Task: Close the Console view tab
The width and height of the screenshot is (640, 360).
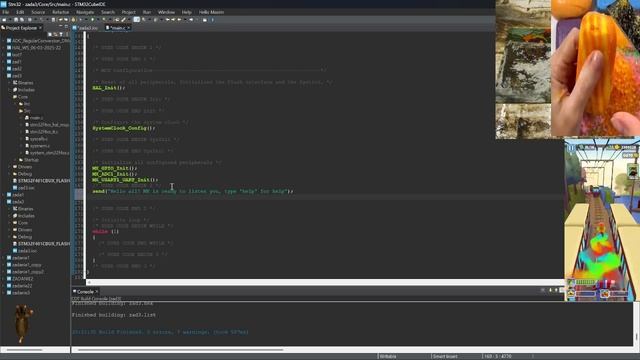Action: (x=96, y=291)
